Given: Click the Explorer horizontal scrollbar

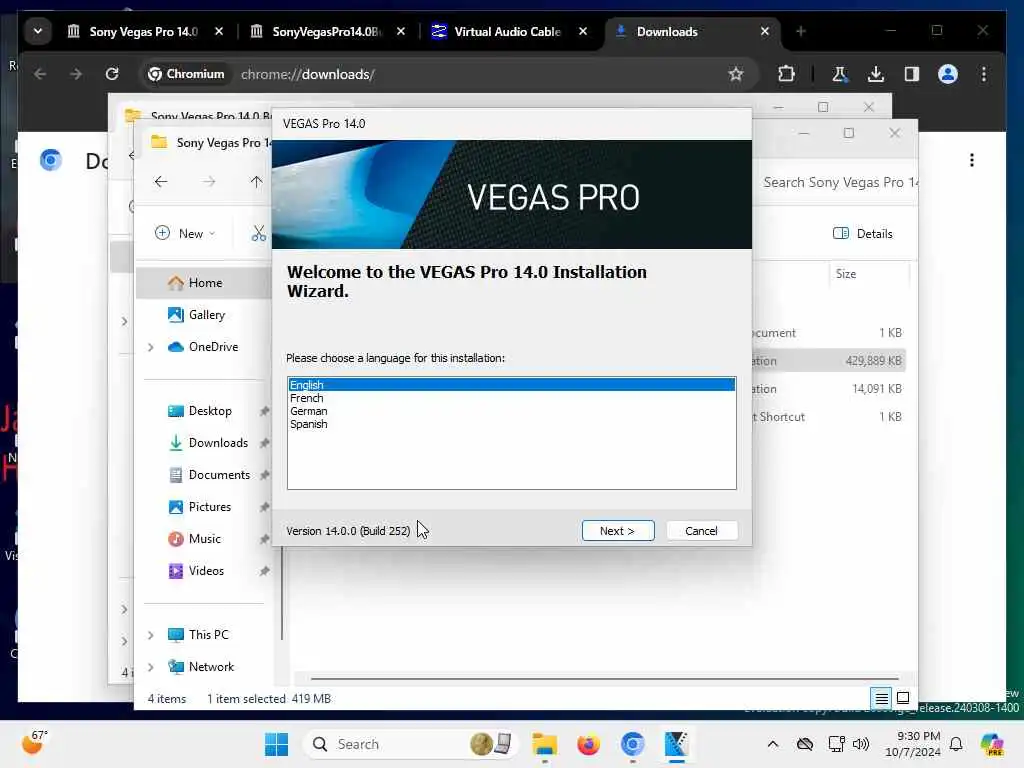Looking at the screenshot, I should pyautogui.click(x=605, y=679).
